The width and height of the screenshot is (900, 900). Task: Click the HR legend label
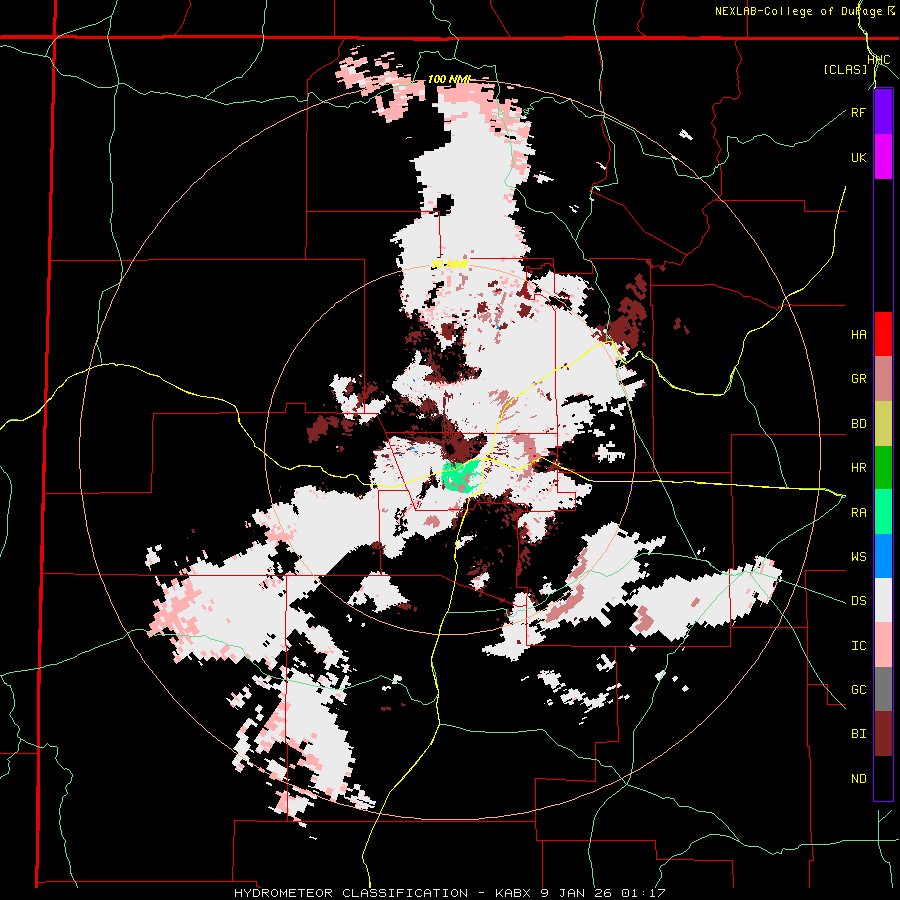(858, 468)
